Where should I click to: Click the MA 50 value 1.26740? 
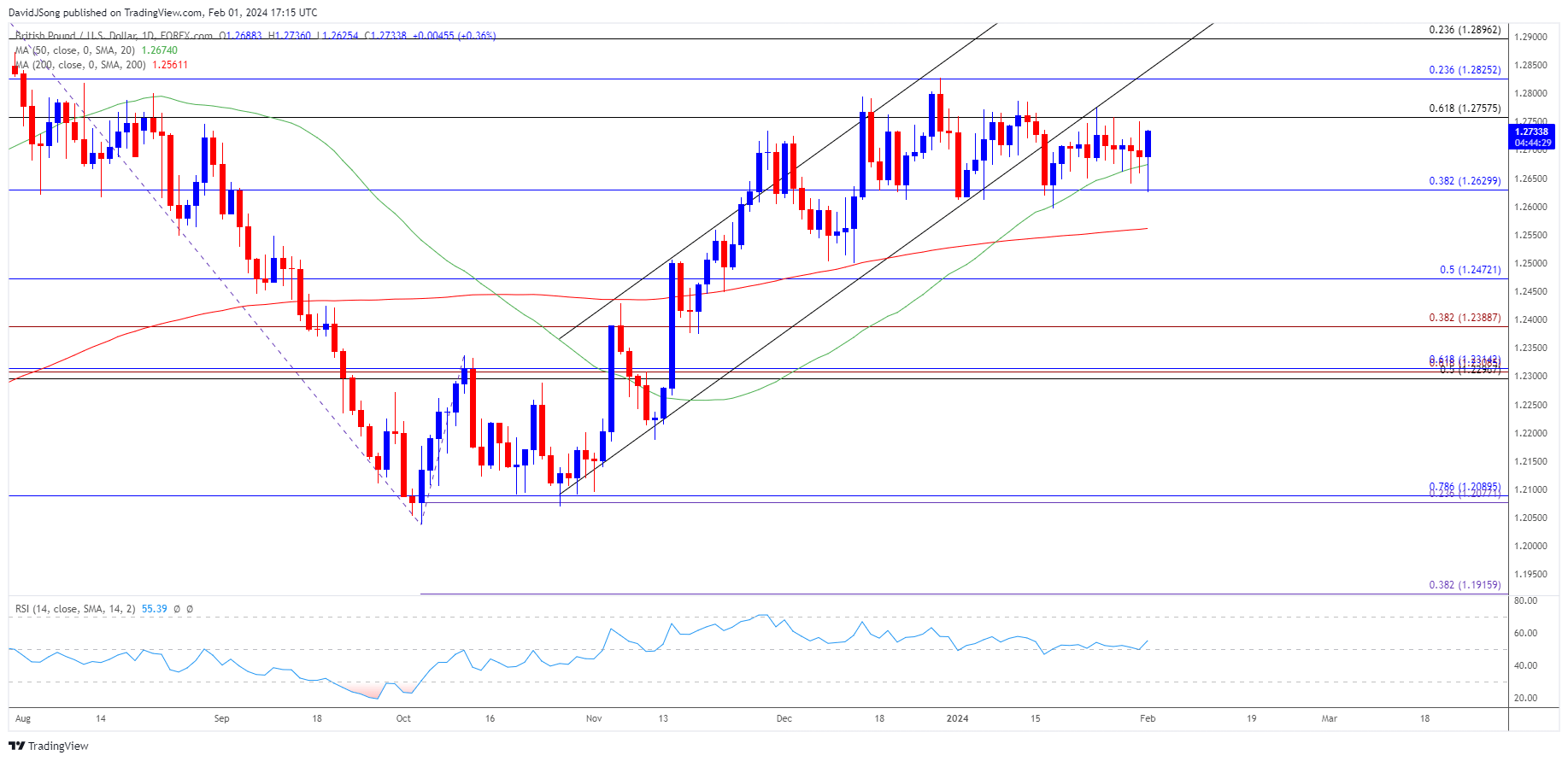[x=159, y=50]
